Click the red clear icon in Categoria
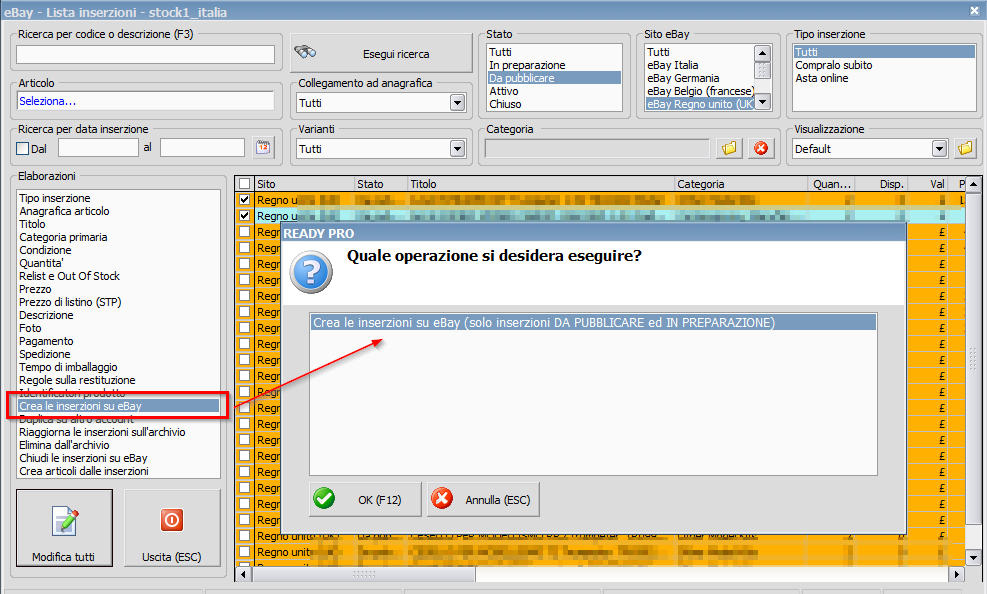Viewport: 987px width, 594px height. point(761,148)
